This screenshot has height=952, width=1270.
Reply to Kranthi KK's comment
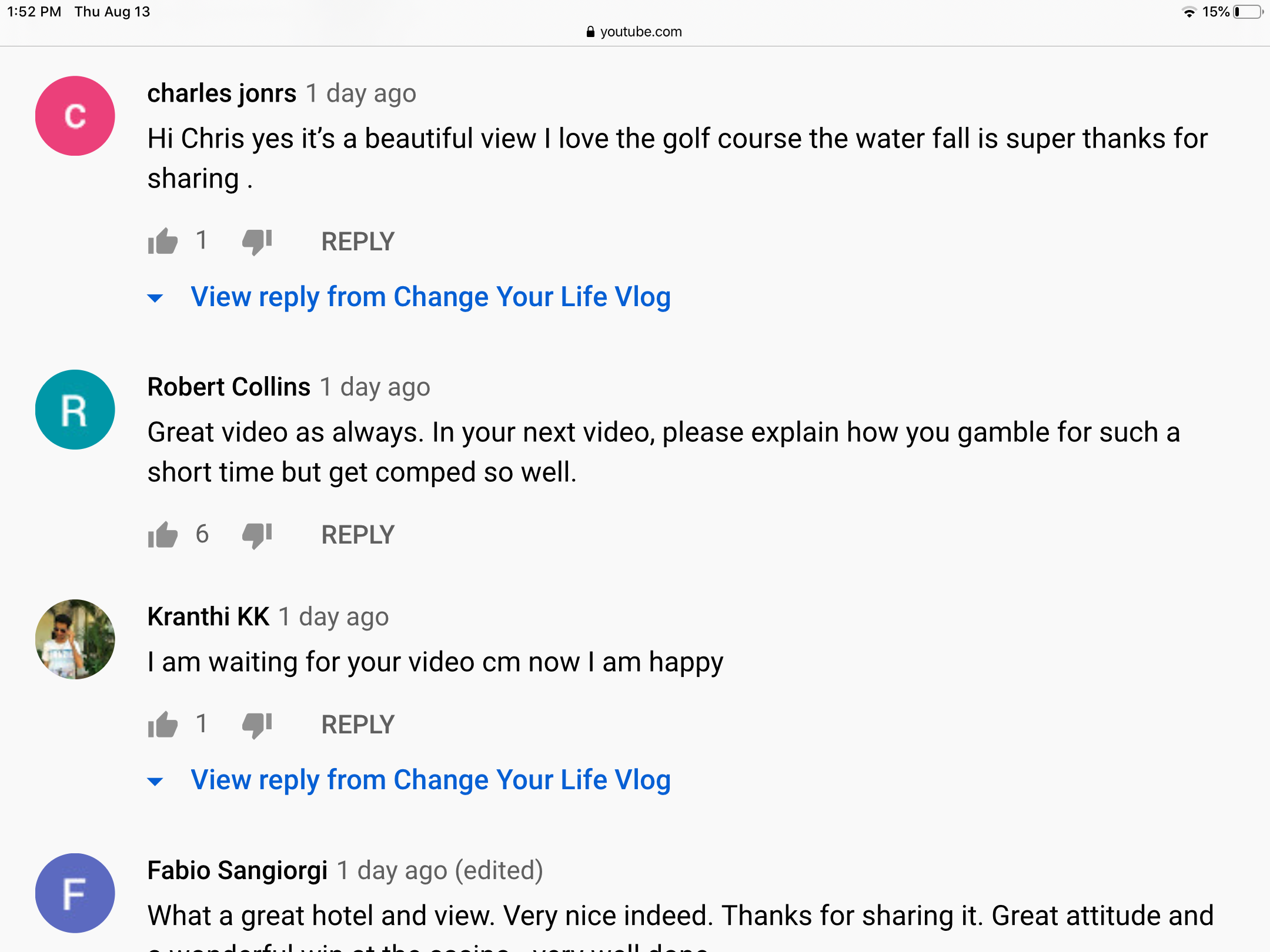click(357, 725)
